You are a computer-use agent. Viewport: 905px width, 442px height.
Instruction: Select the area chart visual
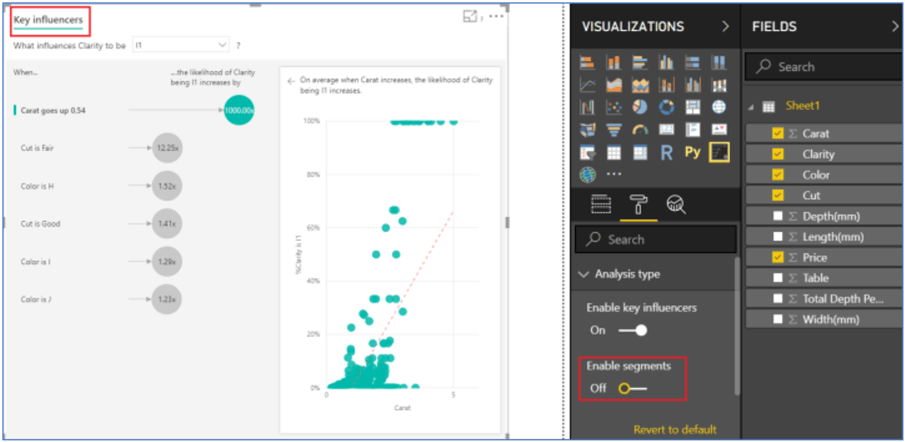(x=614, y=85)
